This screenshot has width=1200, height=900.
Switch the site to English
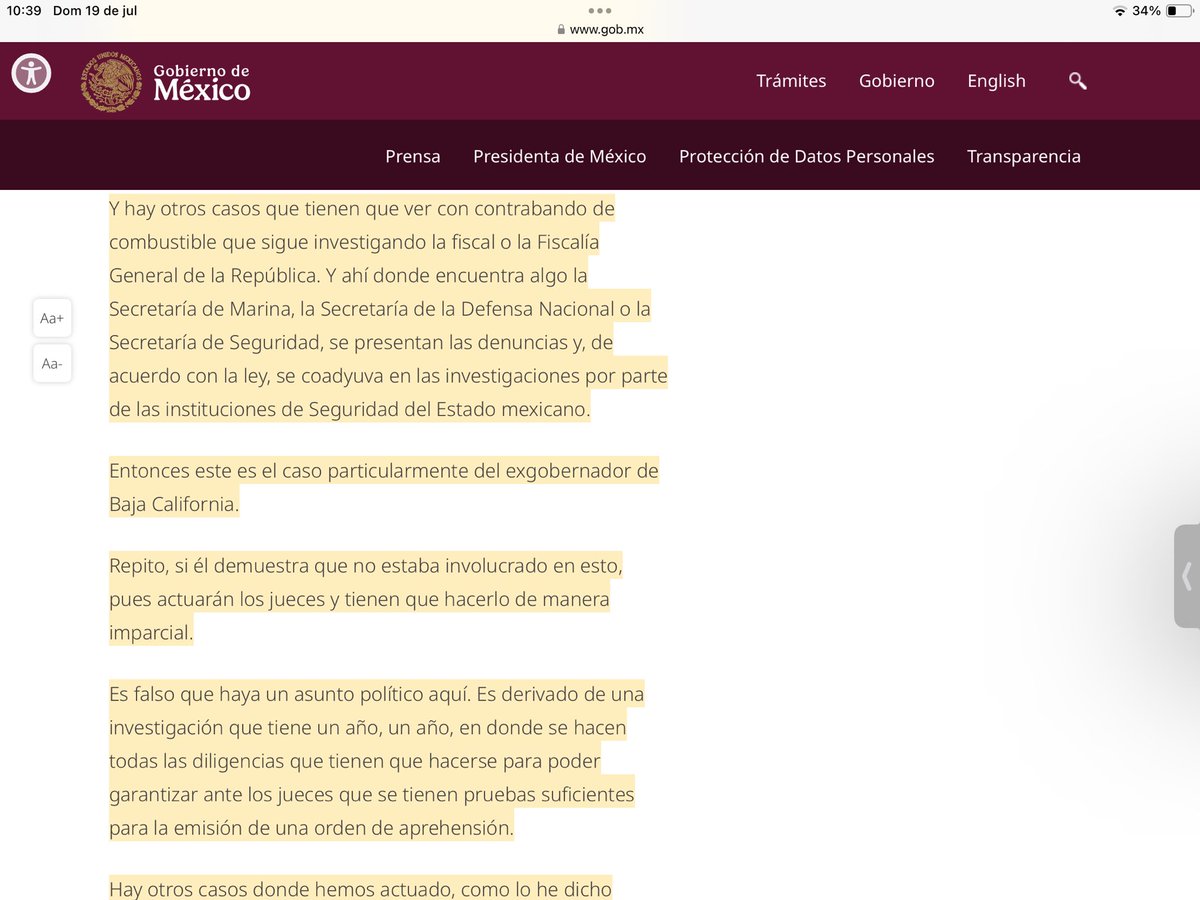(996, 81)
